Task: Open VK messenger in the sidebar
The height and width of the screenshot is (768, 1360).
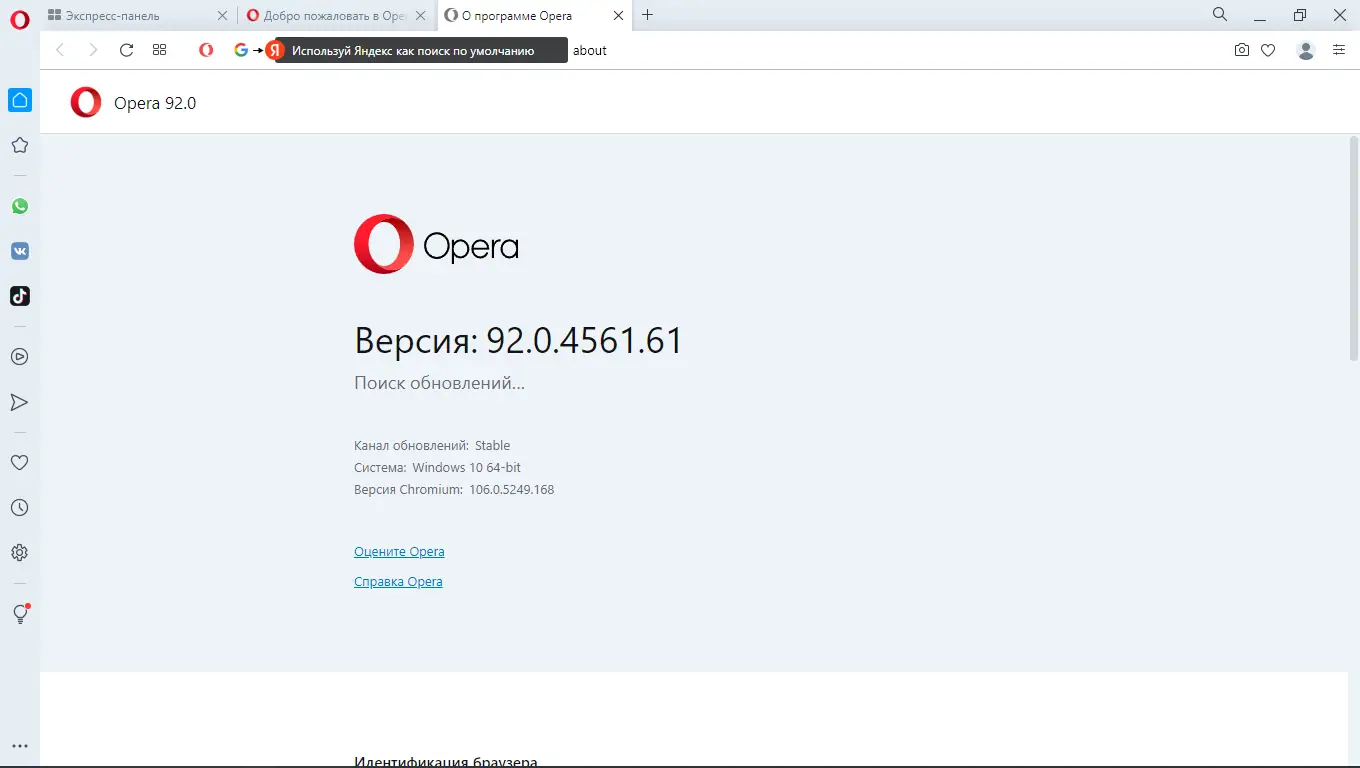Action: pos(20,251)
